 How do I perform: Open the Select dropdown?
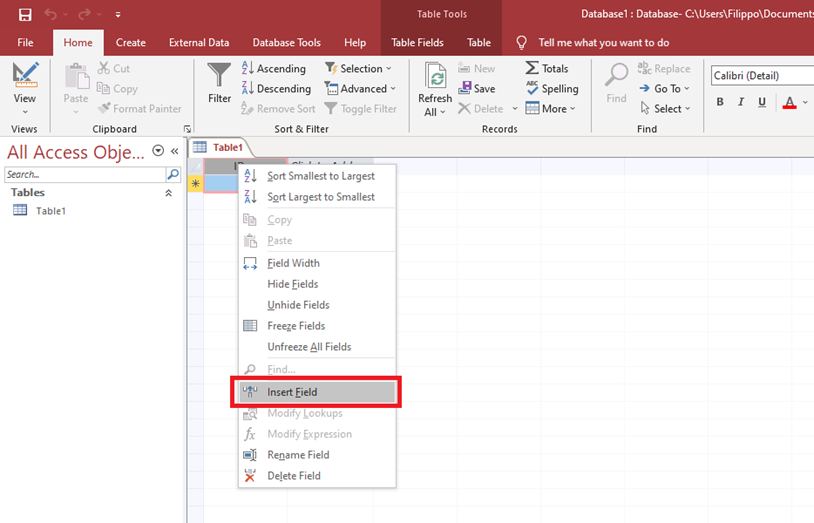(665, 109)
